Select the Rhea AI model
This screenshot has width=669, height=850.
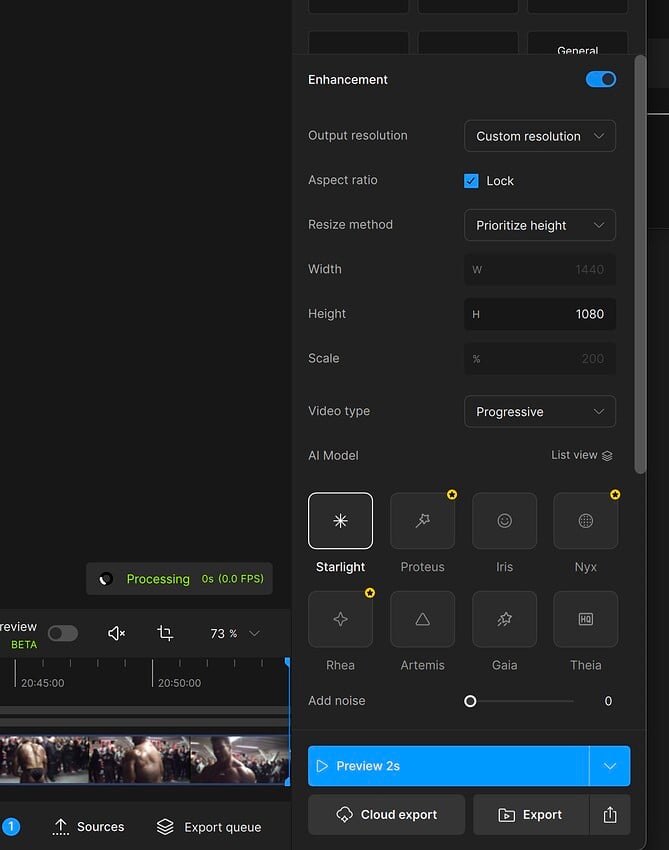pos(340,619)
